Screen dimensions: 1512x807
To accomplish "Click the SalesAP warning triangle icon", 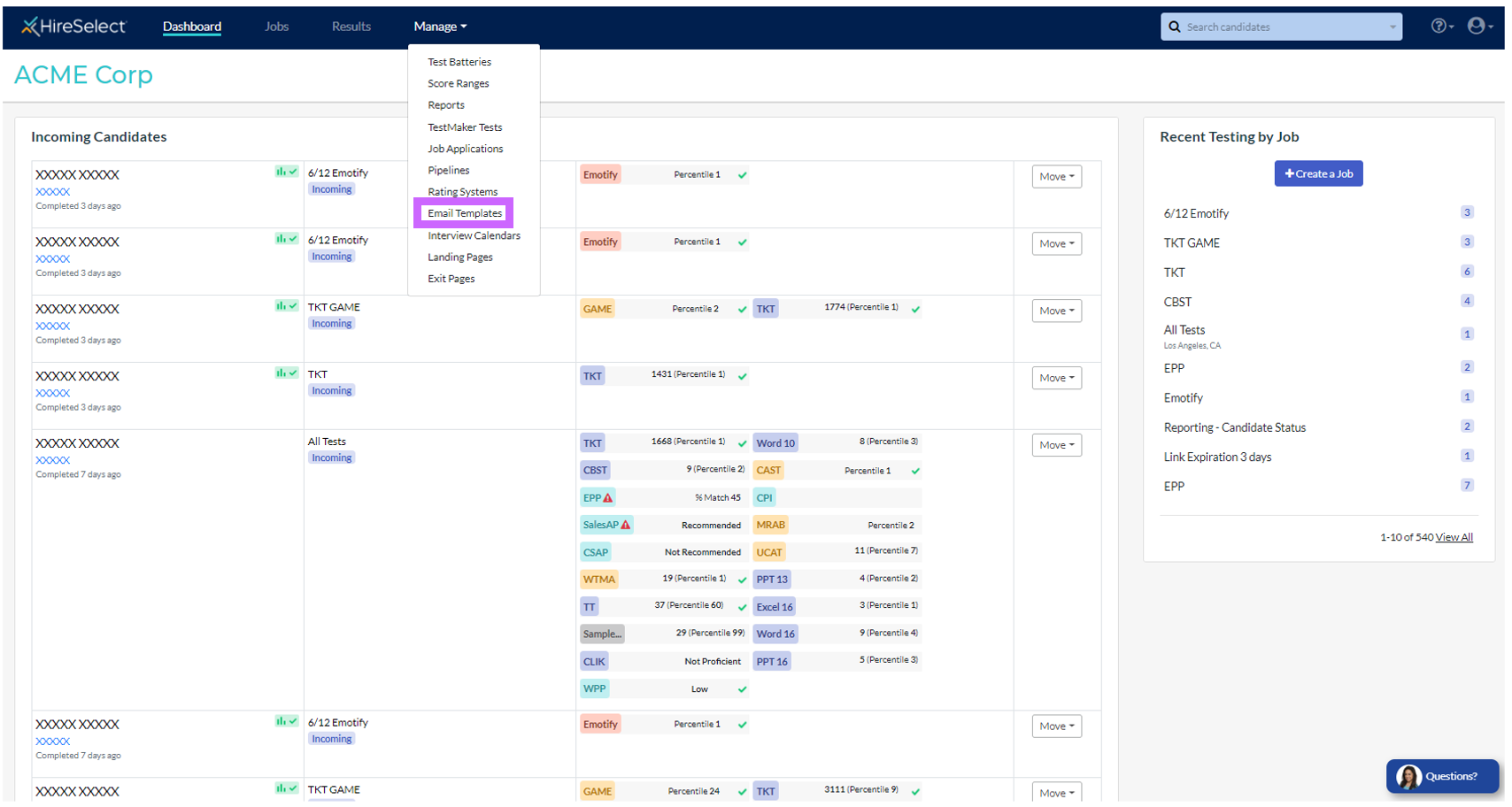I will point(626,525).
